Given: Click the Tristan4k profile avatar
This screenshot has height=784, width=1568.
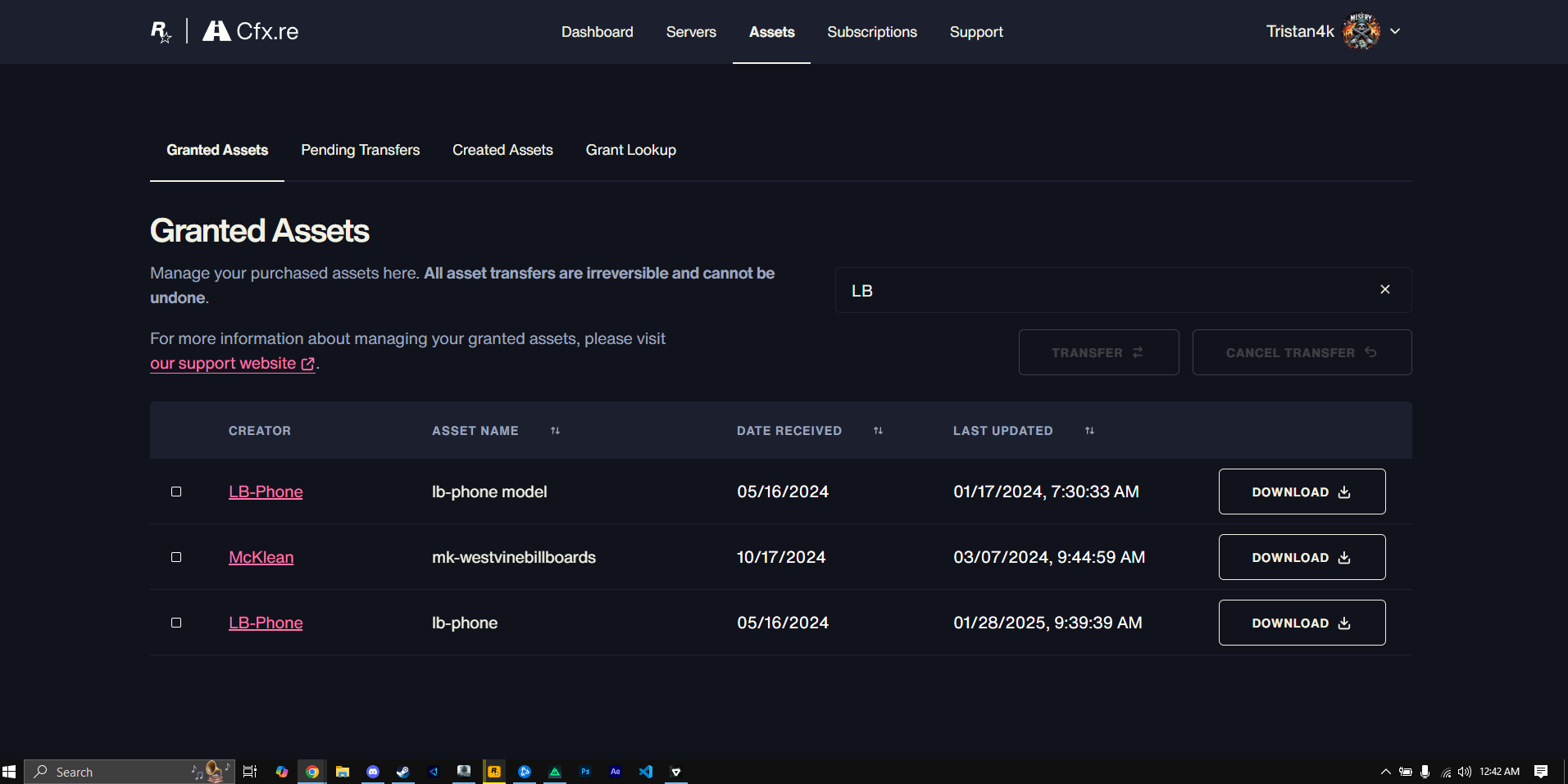Looking at the screenshot, I should [x=1361, y=31].
